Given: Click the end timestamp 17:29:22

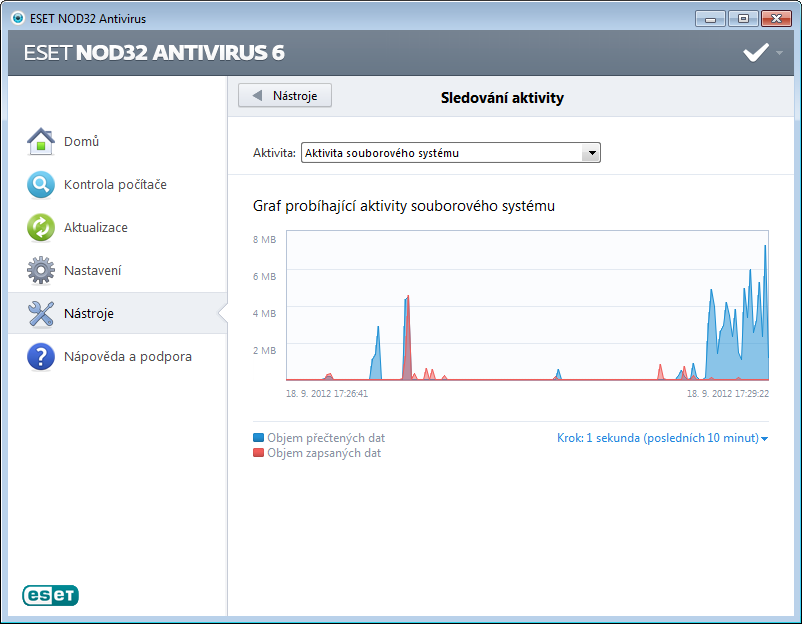Looking at the screenshot, I should point(728,394).
